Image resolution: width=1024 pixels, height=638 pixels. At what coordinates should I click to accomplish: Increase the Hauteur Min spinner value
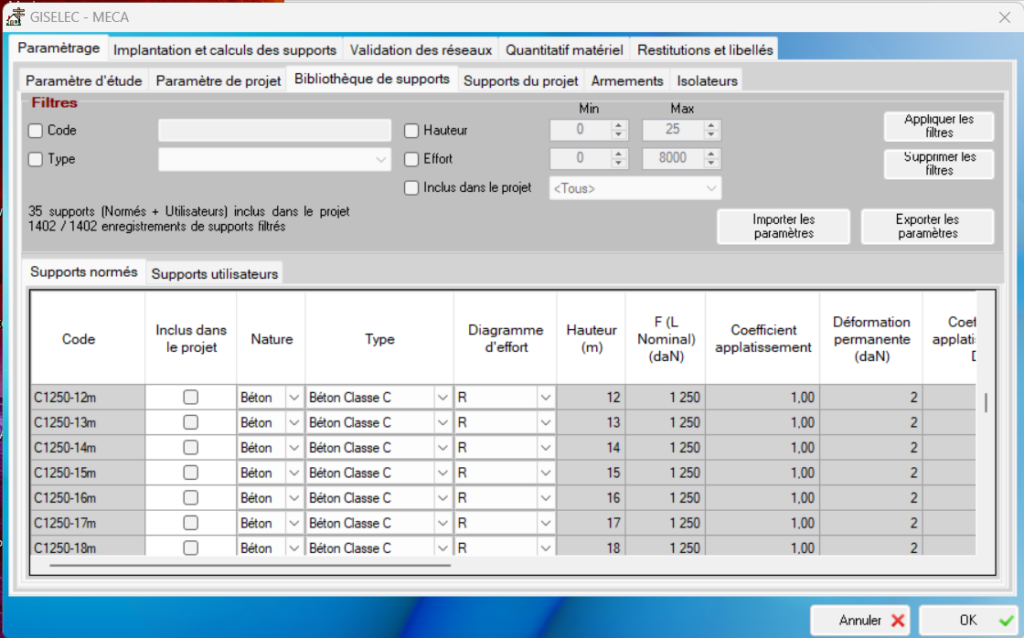[618, 126]
